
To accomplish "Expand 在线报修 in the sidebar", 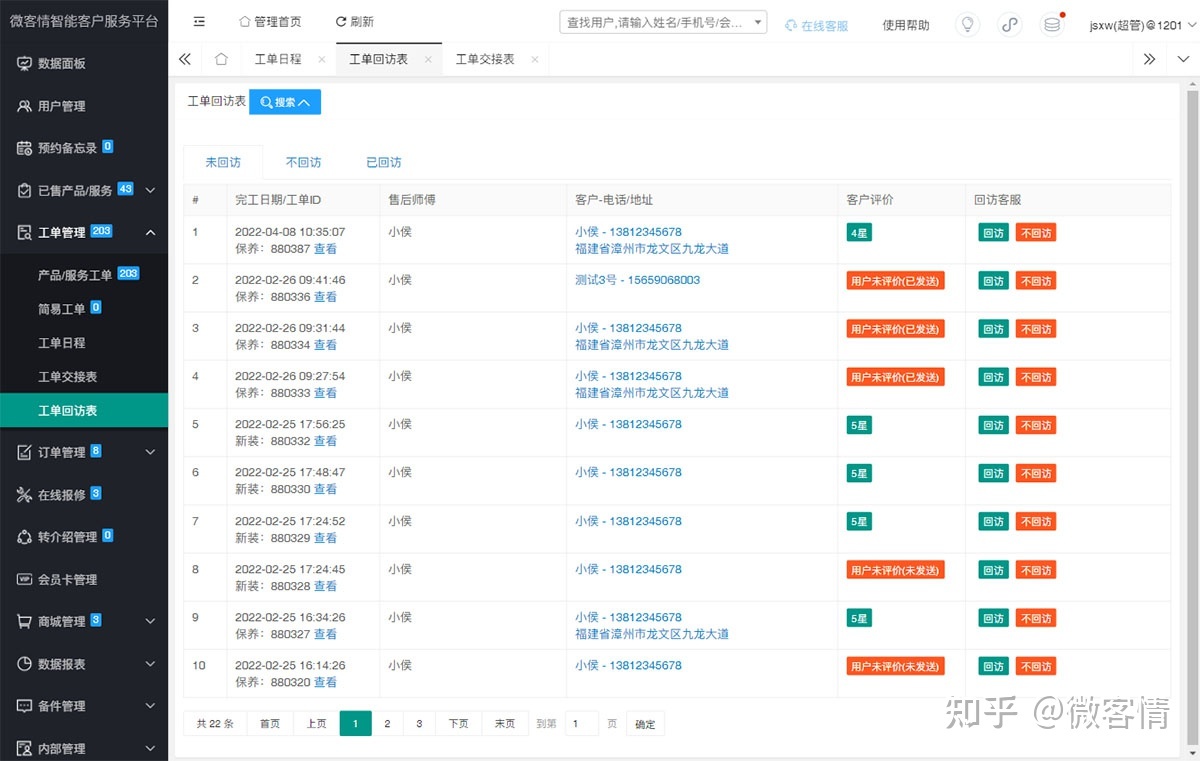I will (x=84, y=494).
